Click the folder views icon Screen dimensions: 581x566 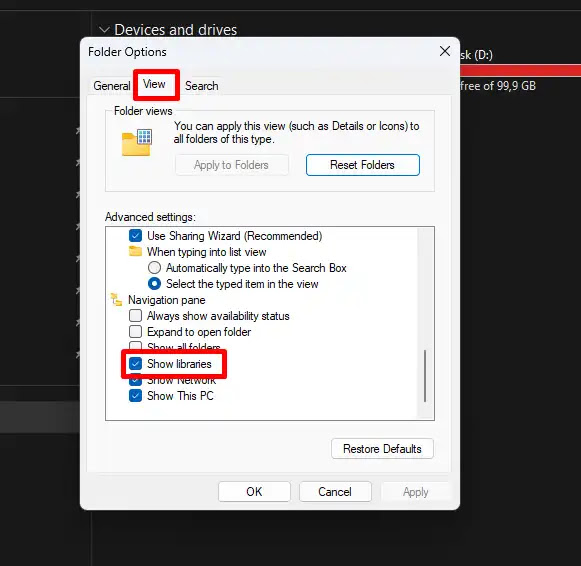coord(137,142)
